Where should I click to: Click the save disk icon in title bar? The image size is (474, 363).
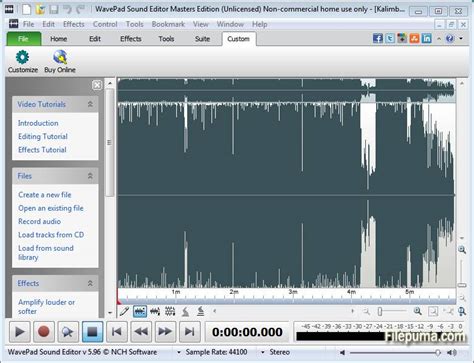54,9
